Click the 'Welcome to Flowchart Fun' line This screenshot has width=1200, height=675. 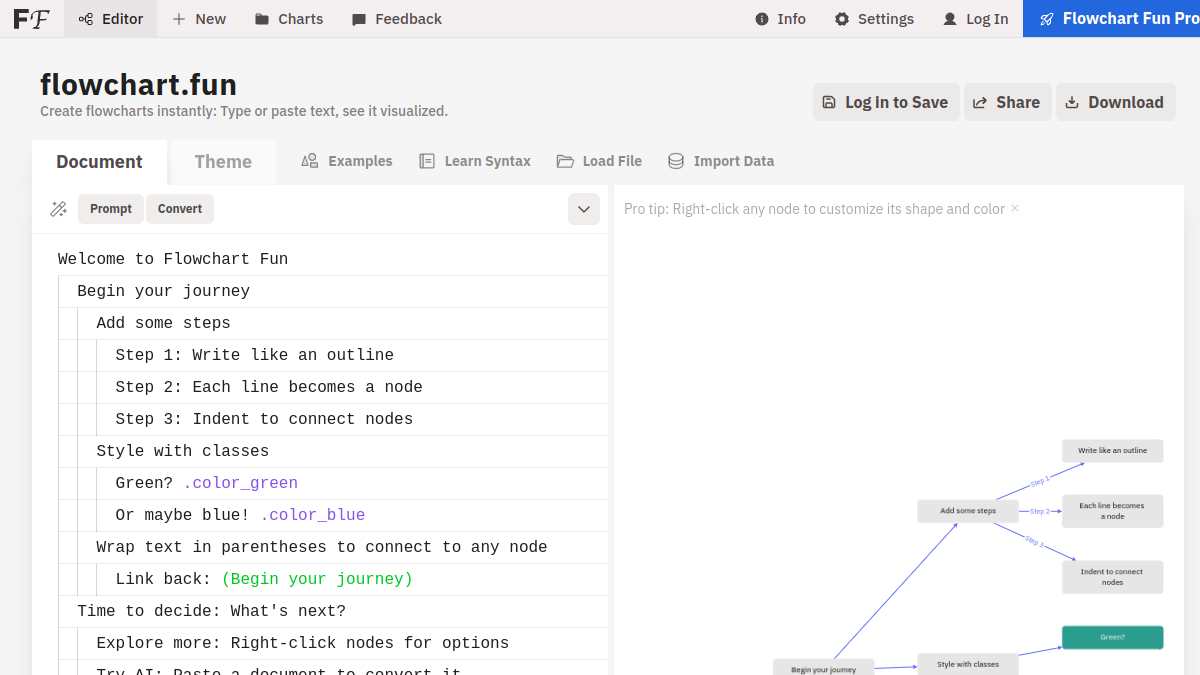(173, 259)
